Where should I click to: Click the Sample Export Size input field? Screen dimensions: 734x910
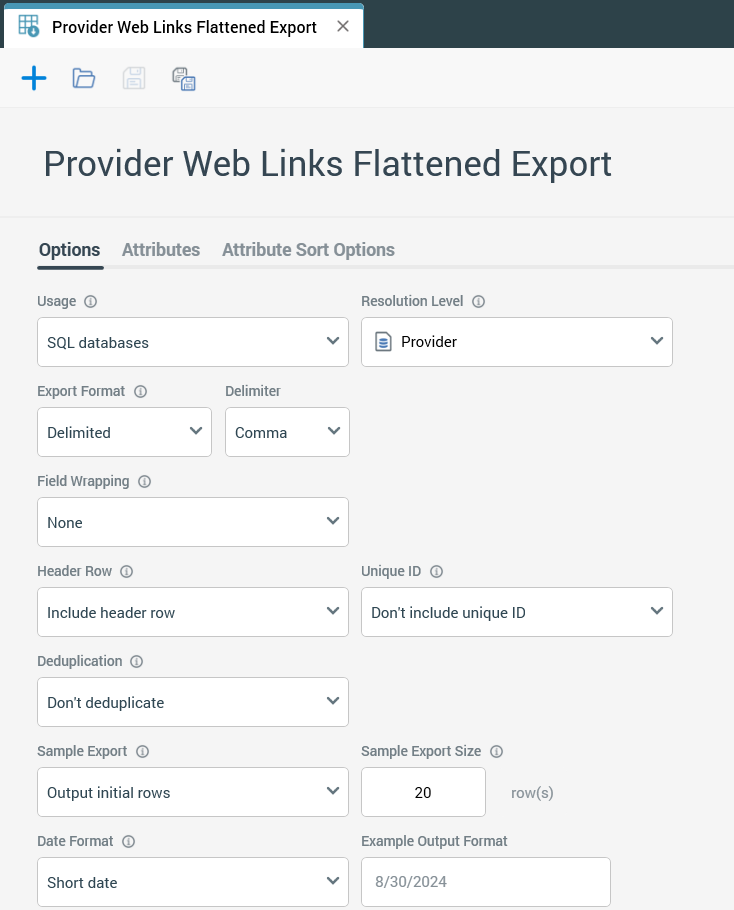[x=423, y=792]
